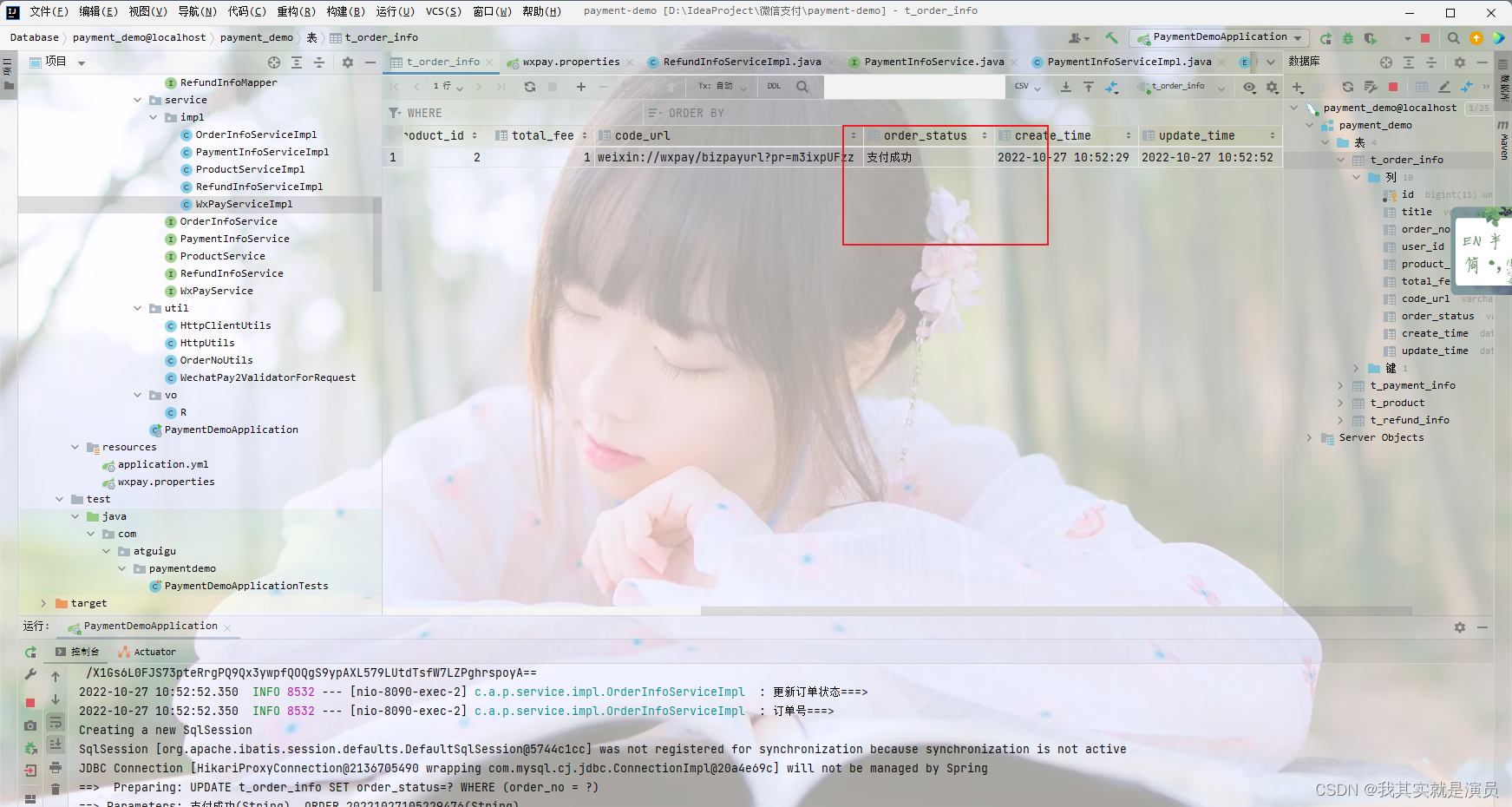1512x807 pixels.
Task: Click the ORDER BY input field
Action: click(x=963, y=113)
